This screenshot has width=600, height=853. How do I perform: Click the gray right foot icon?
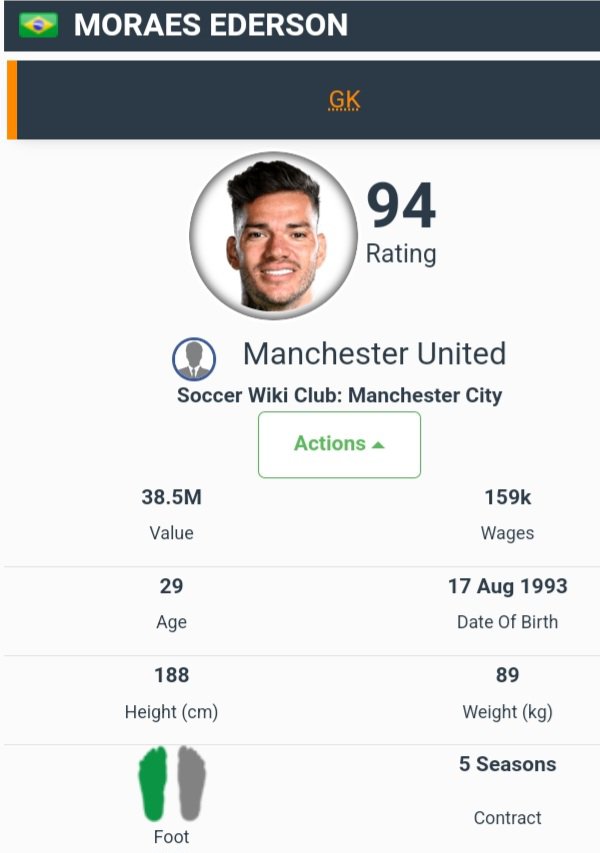190,782
